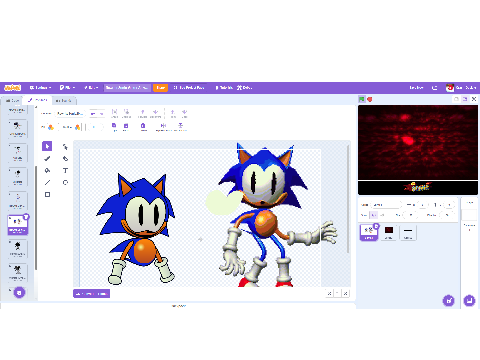Select the Rectangle tool
Image resolution: width=480 pixels, height=360 pixels.
pos(47,194)
